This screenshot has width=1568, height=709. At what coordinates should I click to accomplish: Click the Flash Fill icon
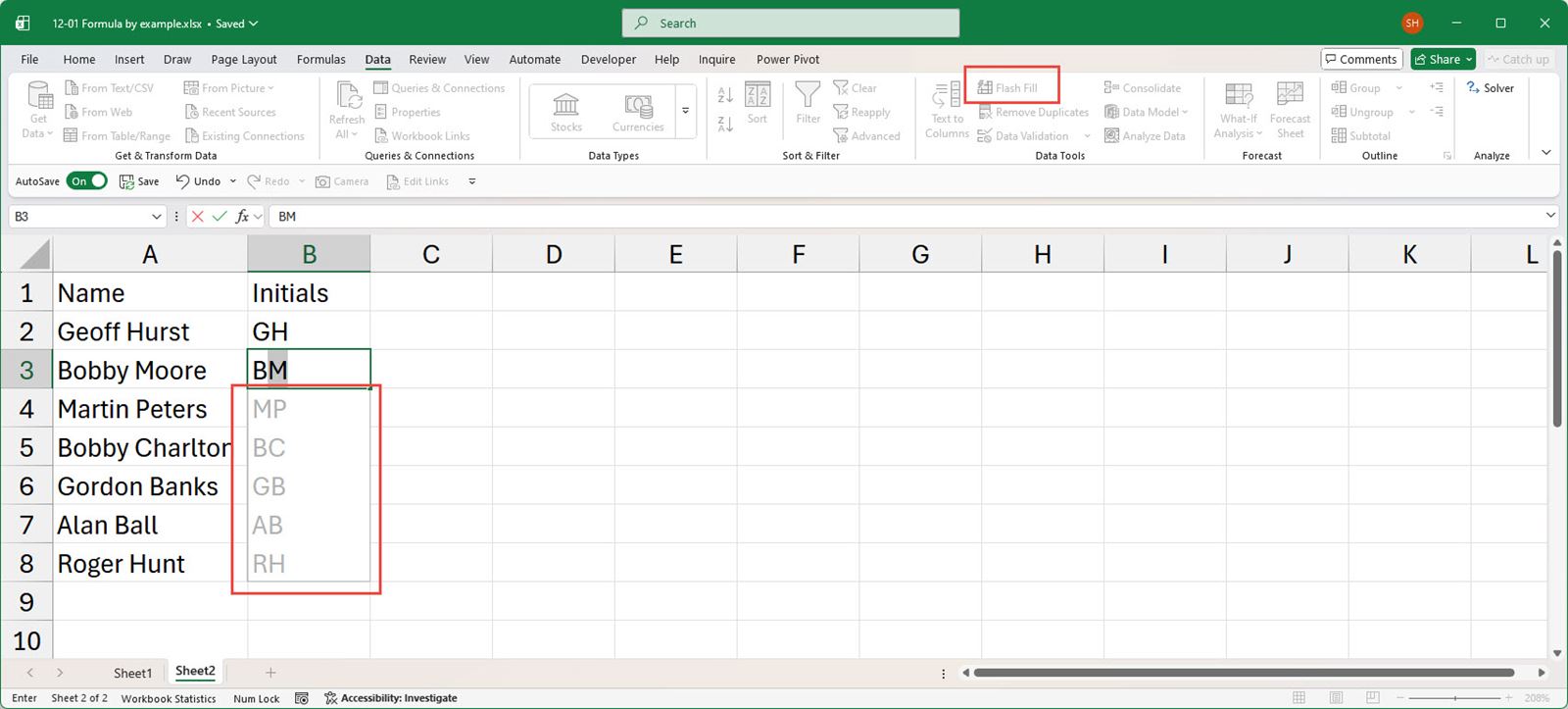[x=985, y=88]
